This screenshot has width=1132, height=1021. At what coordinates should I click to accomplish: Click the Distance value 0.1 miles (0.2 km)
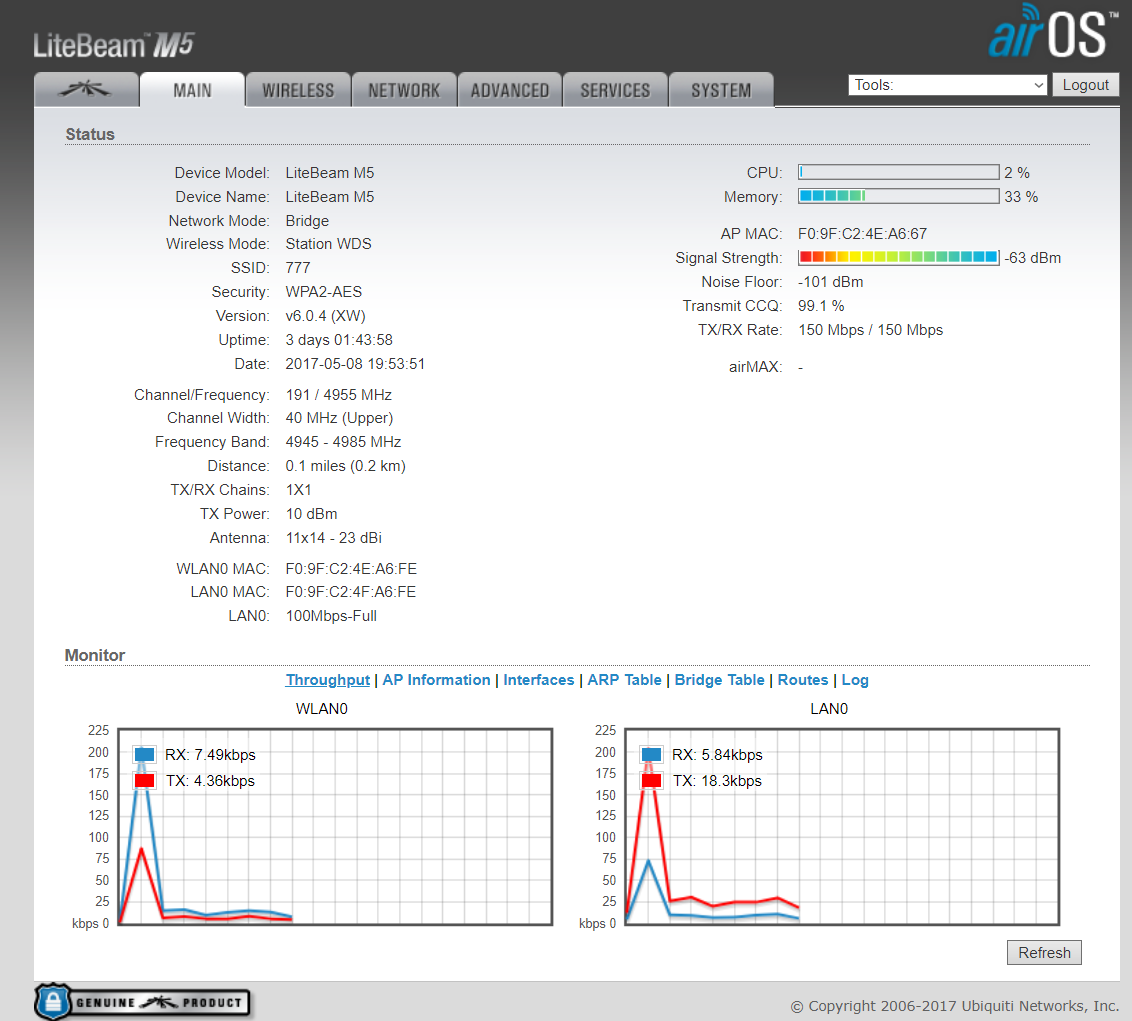[346, 466]
